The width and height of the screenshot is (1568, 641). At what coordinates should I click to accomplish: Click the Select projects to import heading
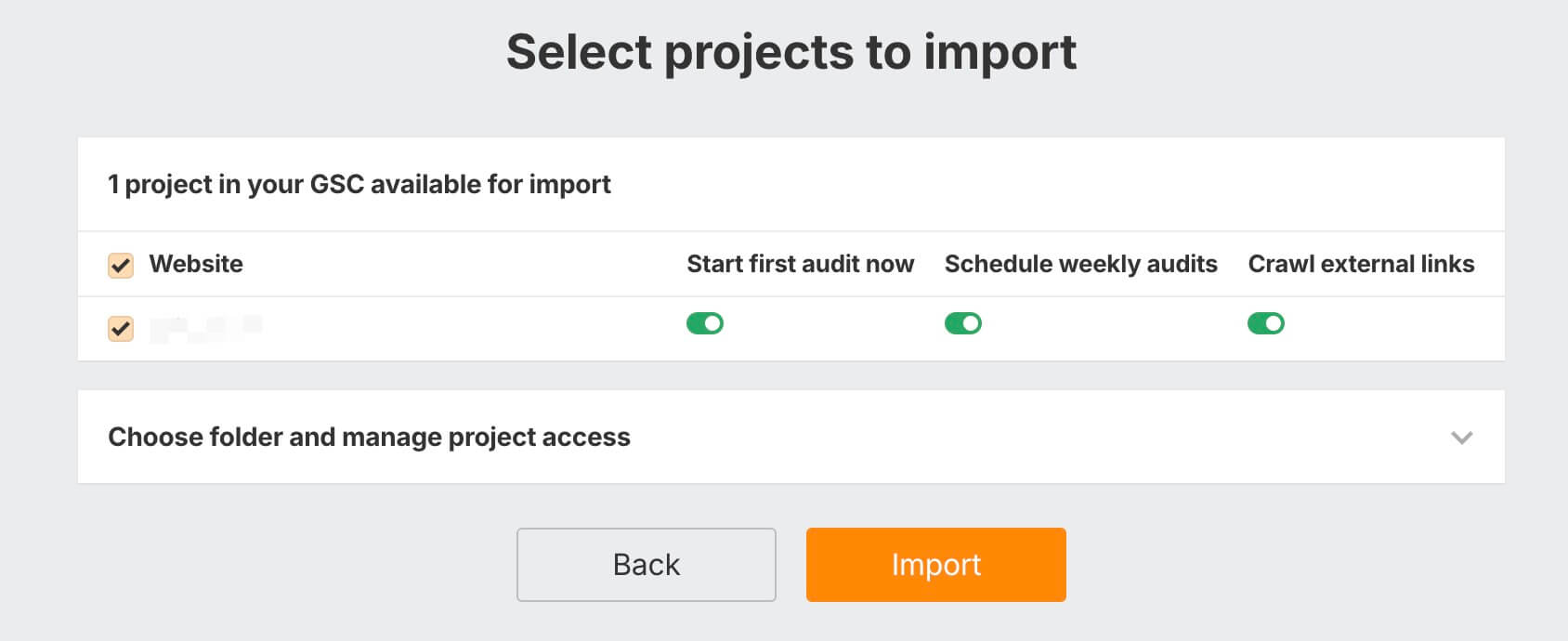click(791, 52)
